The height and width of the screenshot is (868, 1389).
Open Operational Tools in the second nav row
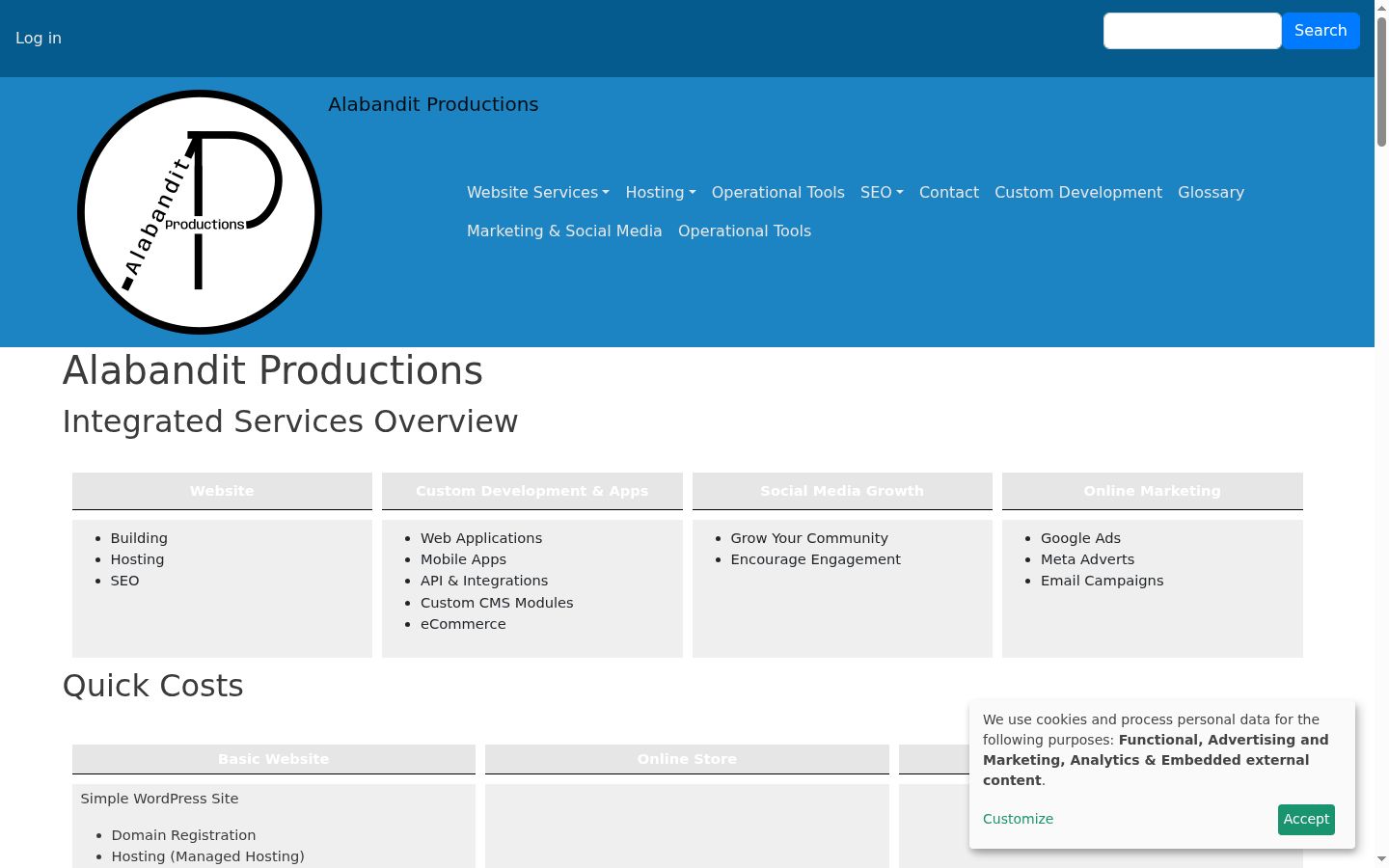pos(745,231)
